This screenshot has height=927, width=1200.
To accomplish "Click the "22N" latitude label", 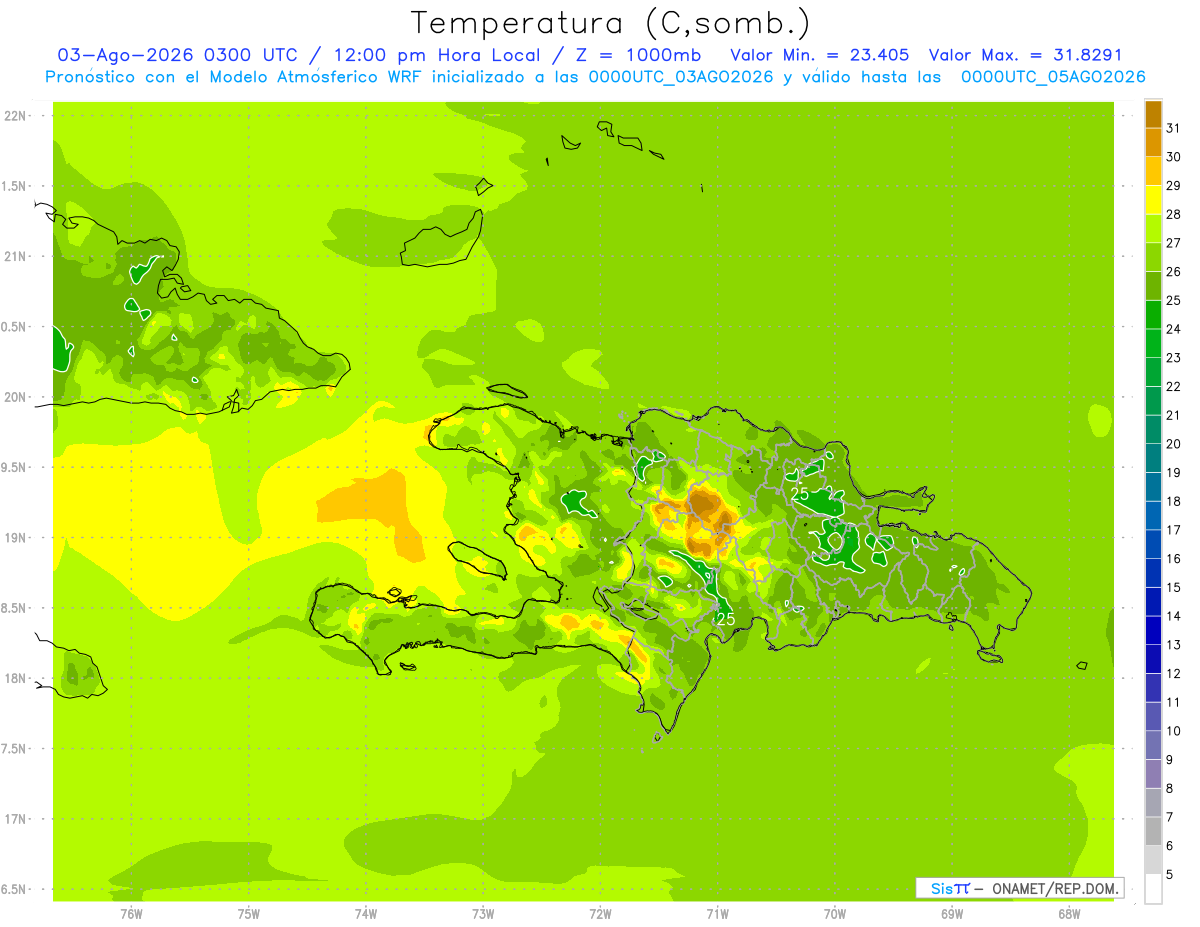I will 16,116.
